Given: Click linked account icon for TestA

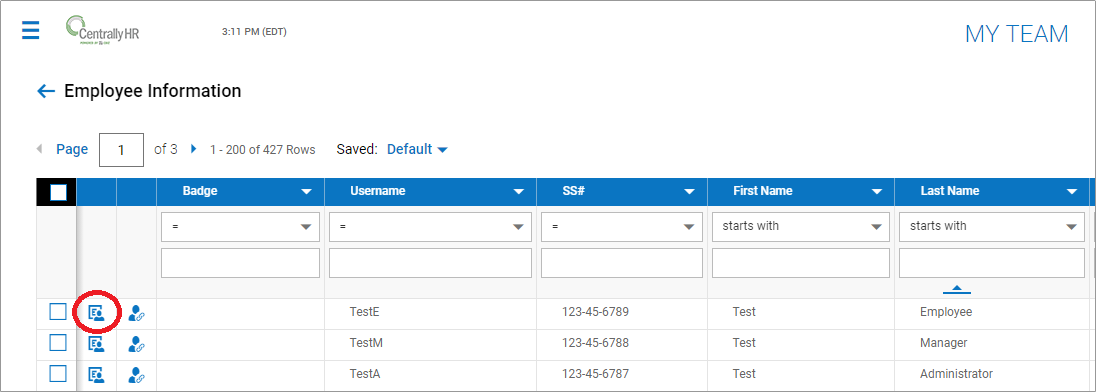Looking at the screenshot, I should coord(136,375).
